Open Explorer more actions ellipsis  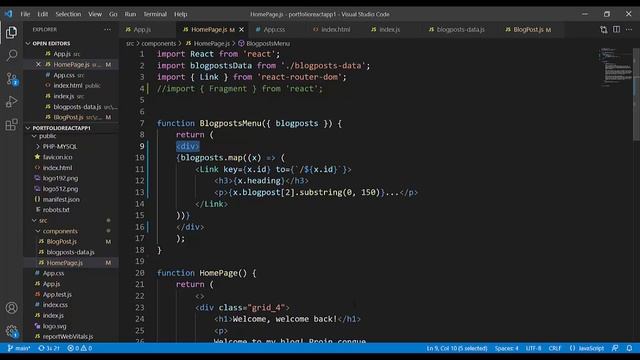pos(107,29)
